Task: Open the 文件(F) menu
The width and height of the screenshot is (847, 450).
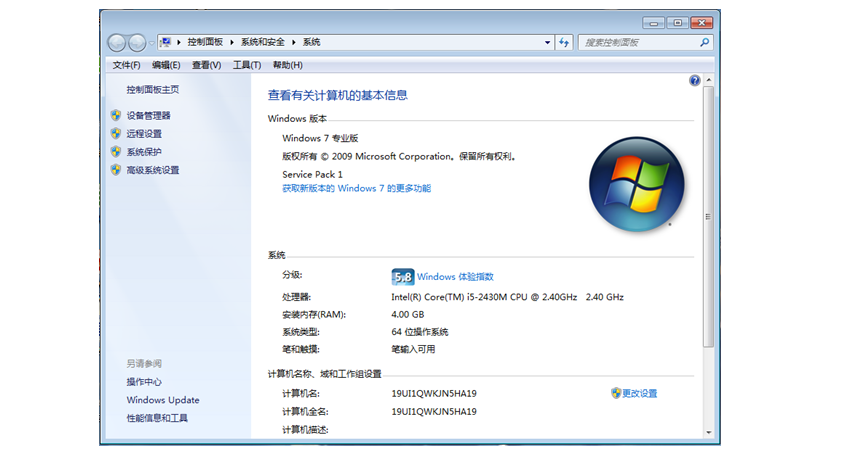Action: 126,65
